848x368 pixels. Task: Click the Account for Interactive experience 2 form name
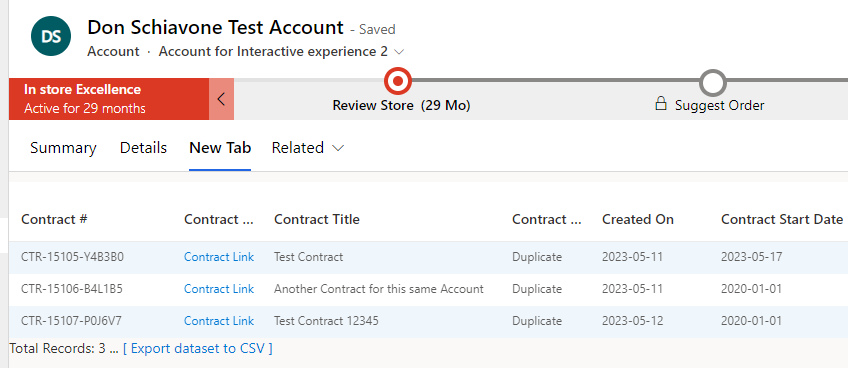coord(273,52)
